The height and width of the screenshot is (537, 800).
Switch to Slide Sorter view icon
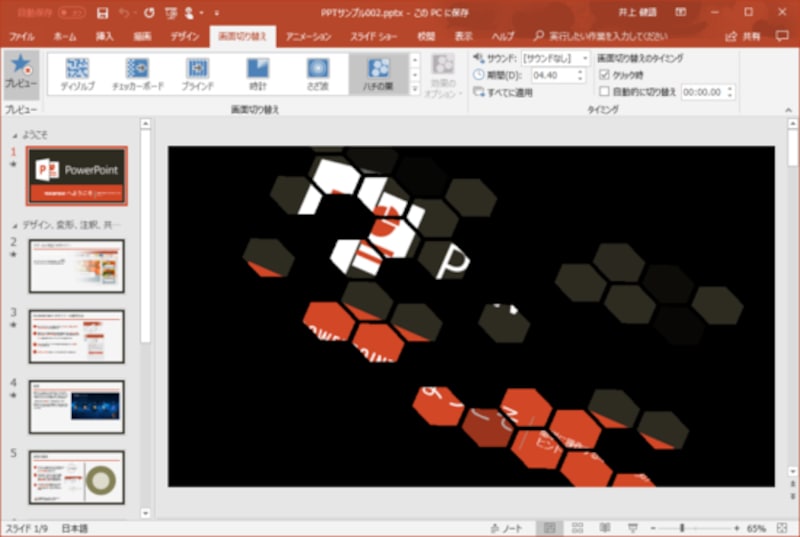[577, 528]
